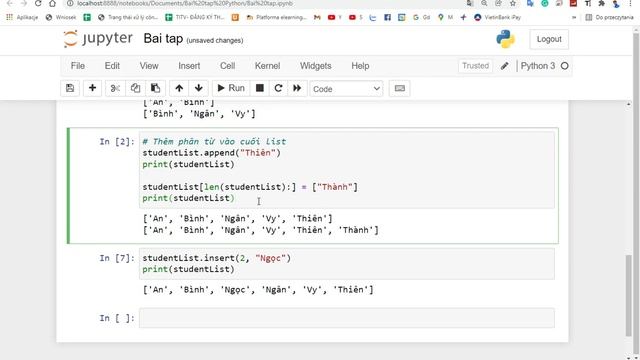Open the Facebook bookmark icon
The height and width of the screenshot is (360, 640).
[387, 18]
